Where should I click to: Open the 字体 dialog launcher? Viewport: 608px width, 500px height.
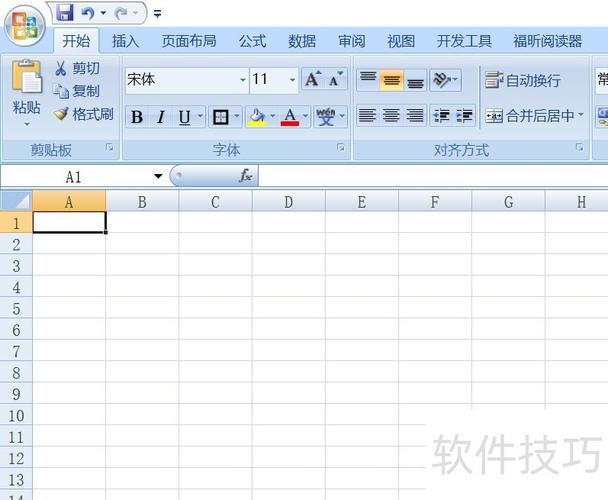click(x=340, y=147)
